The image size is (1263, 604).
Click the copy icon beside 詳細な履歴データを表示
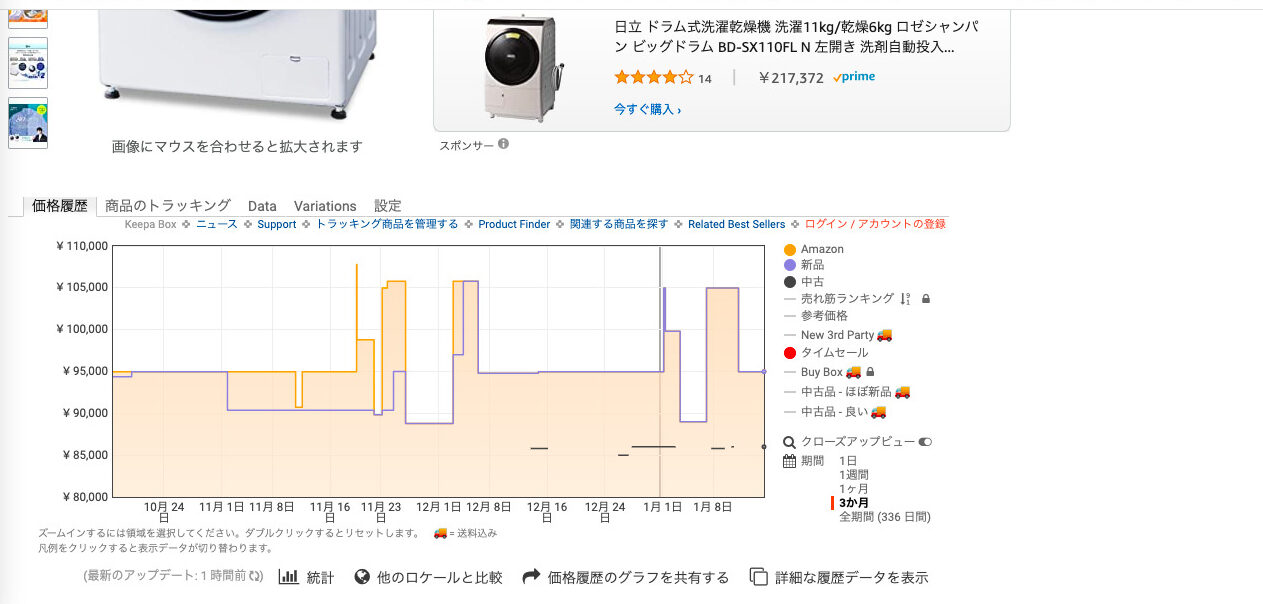[759, 577]
